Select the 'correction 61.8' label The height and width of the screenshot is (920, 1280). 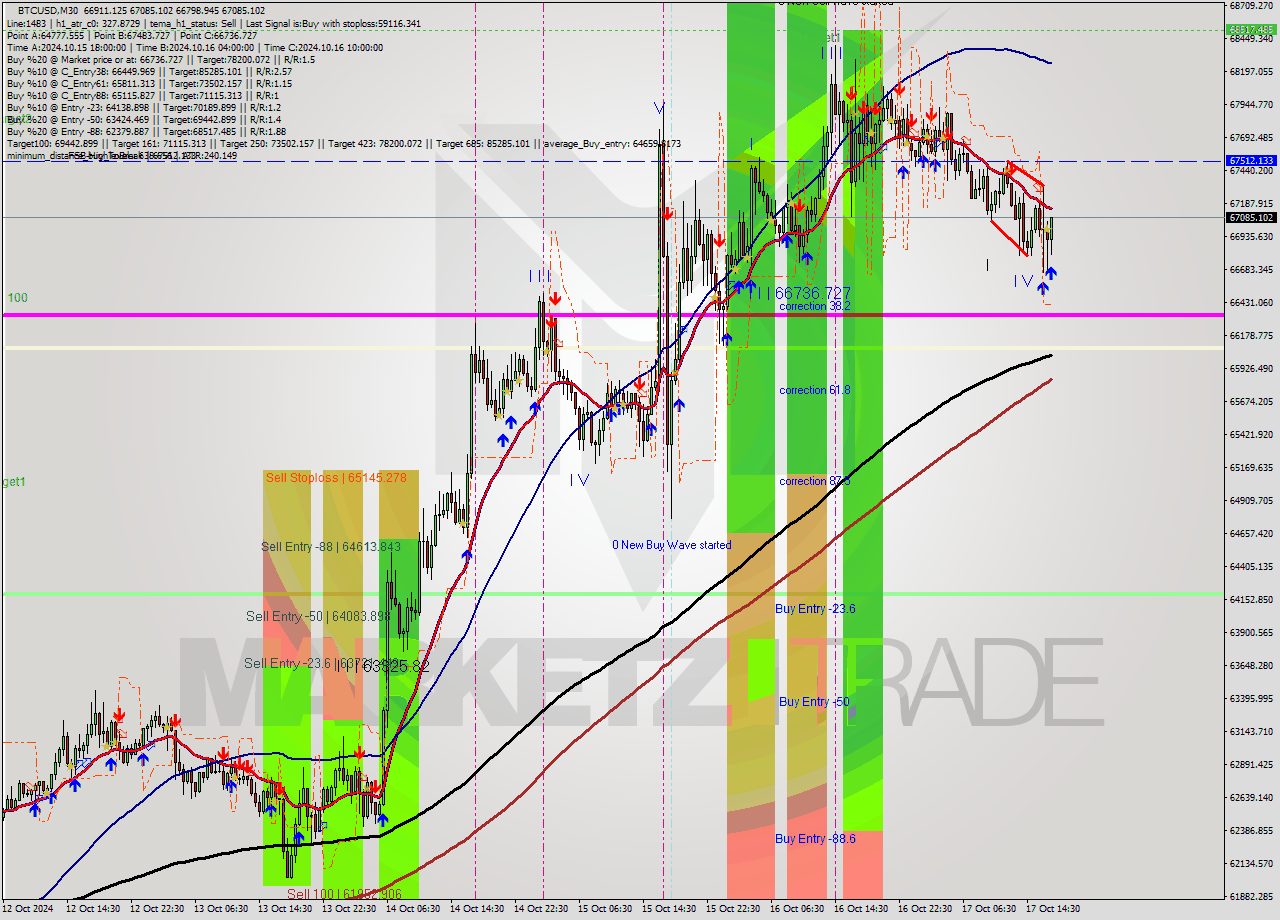click(x=815, y=390)
